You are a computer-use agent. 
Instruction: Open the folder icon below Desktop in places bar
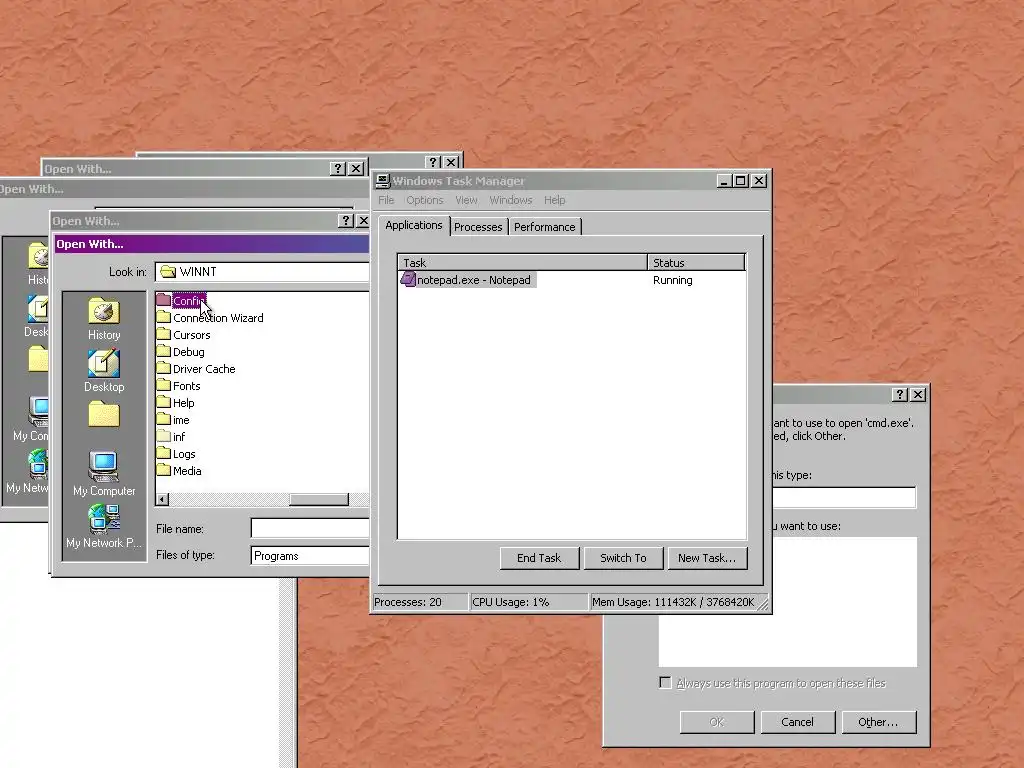104,415
